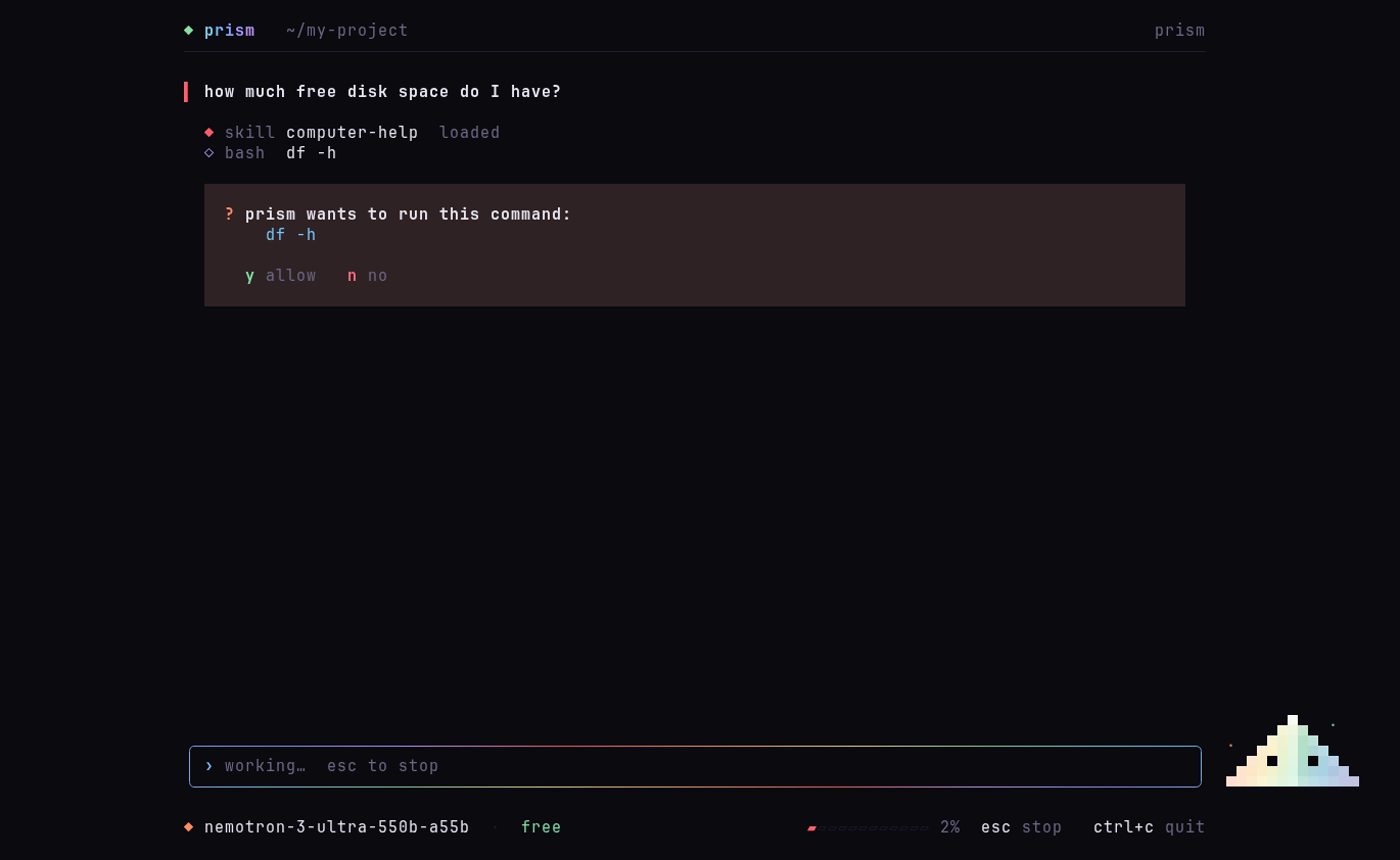Click the prism app title in the header
This screenshot has height=860, width=1400.
coord(229,30)
